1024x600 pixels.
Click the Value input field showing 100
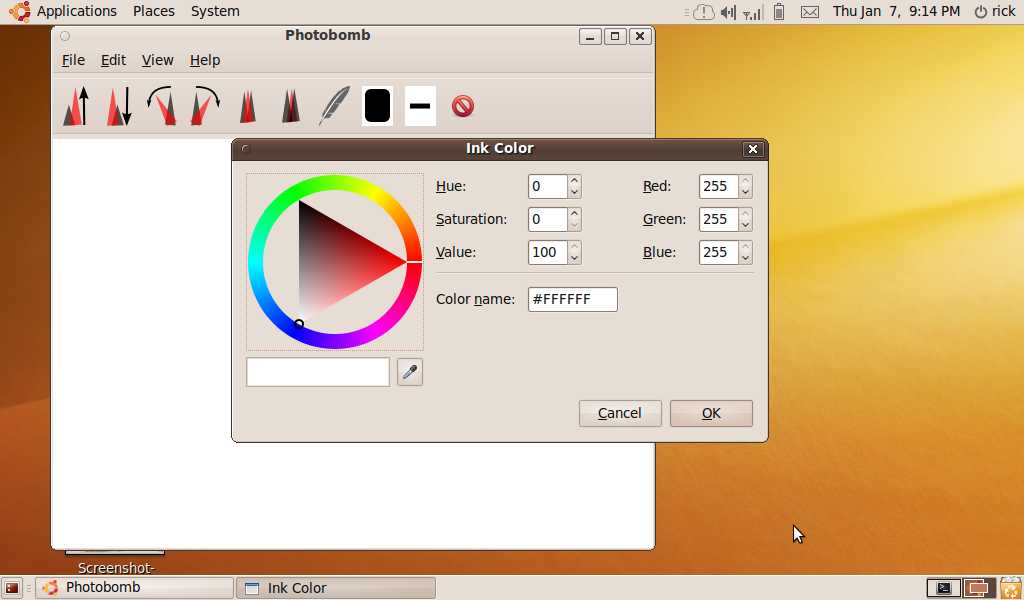click(547, 253)
